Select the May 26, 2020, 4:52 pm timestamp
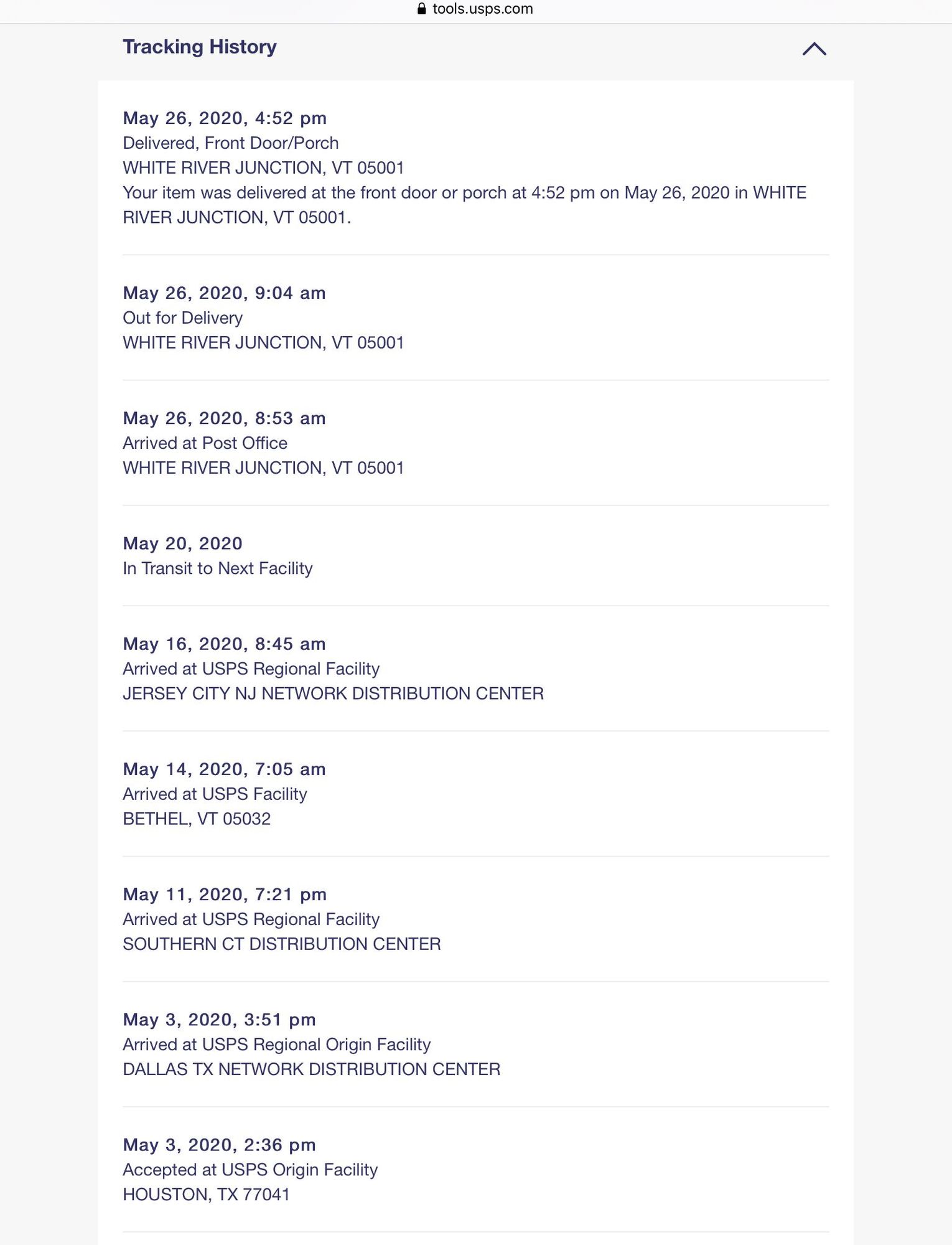This screenshot has height=1245, width=952. (225, 118)
